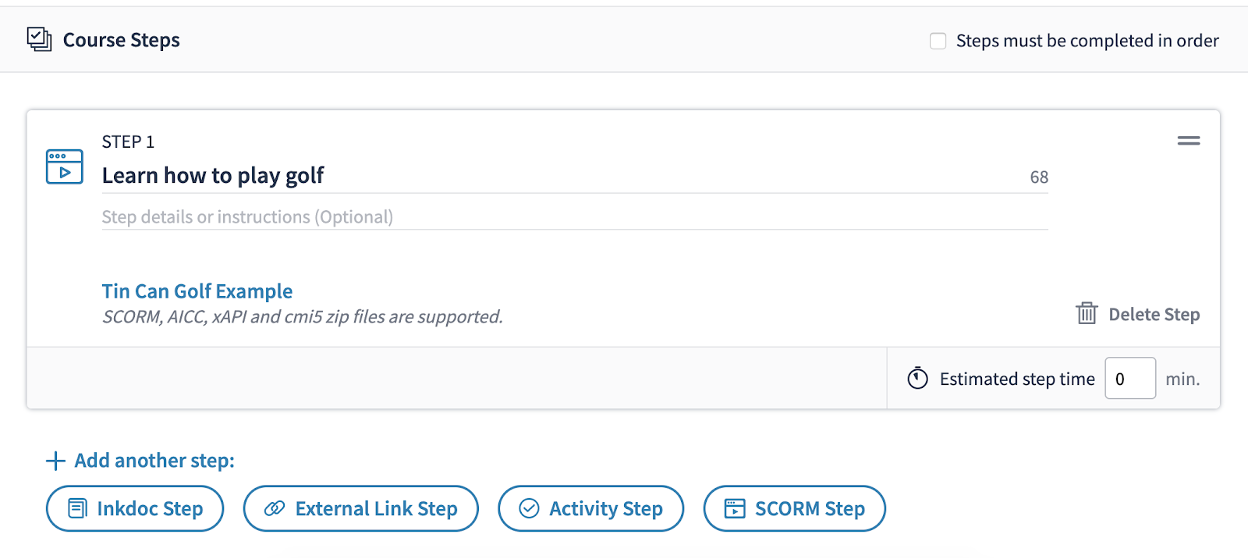This screenshot has height=558, width=1248.
Task: Add a SCORM Step
Action: tap(795, 509)
